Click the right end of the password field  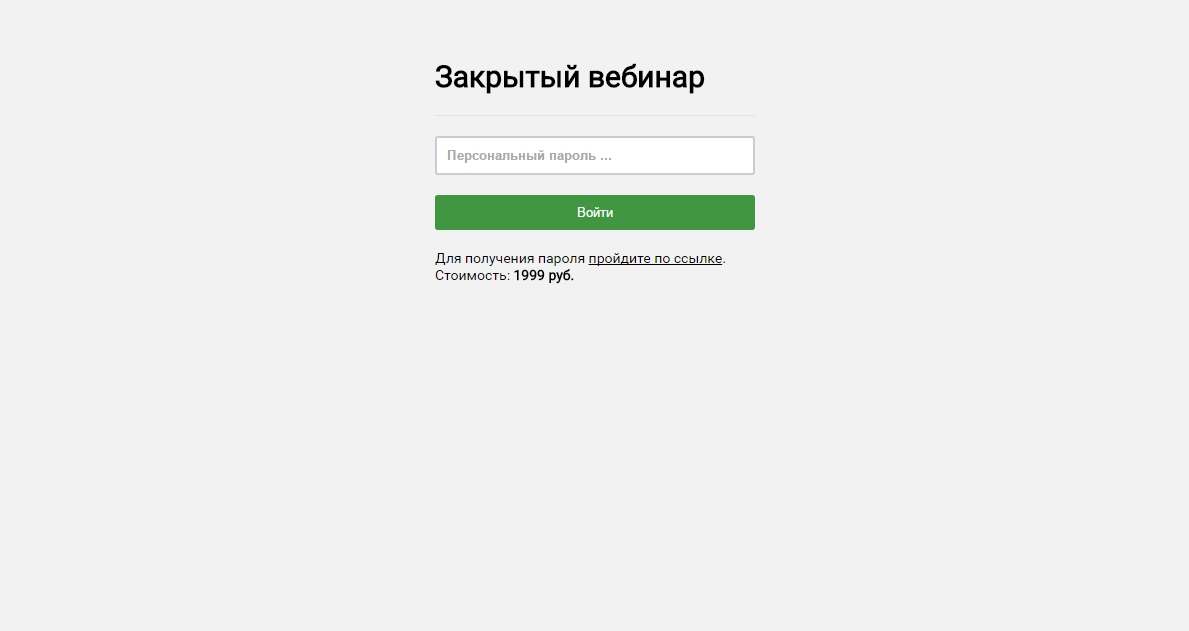tap(739, 155)
